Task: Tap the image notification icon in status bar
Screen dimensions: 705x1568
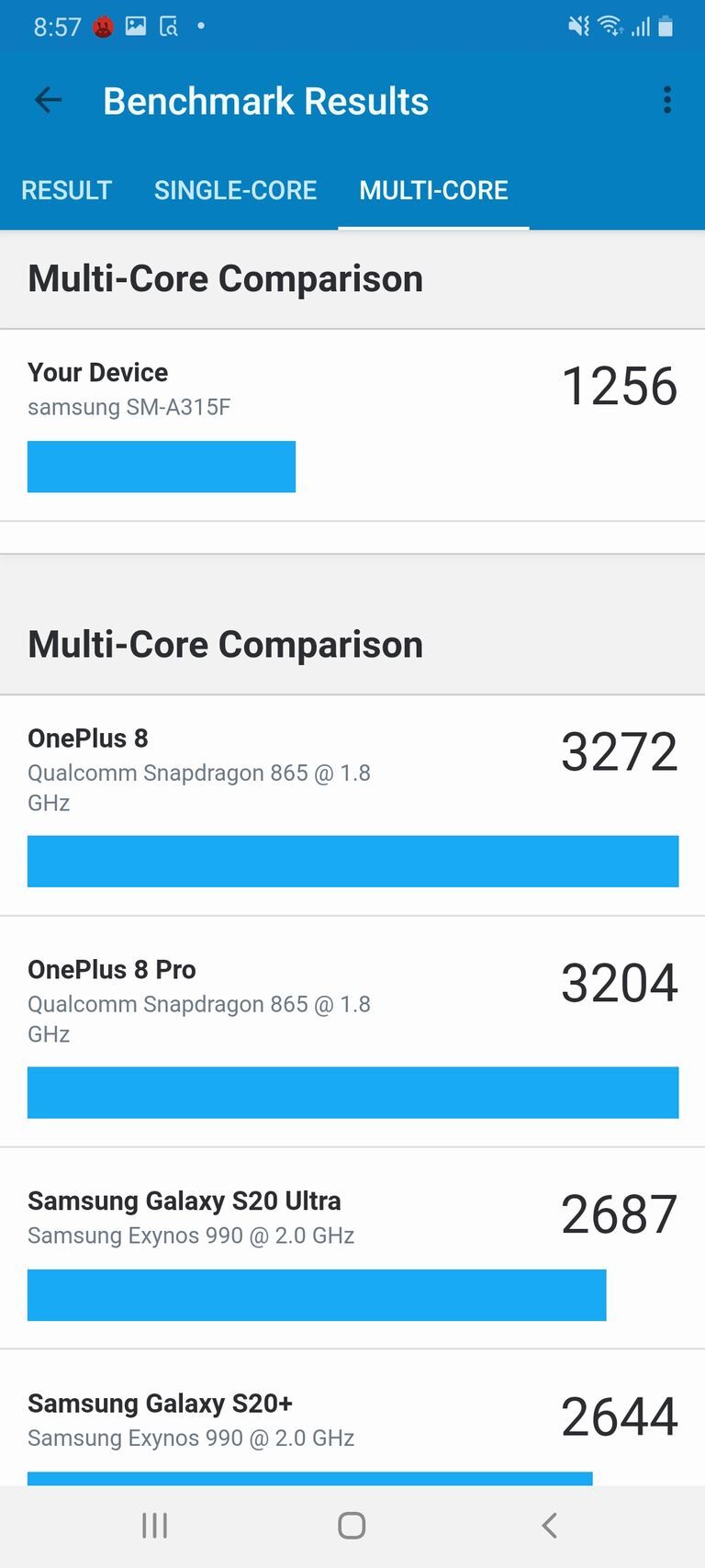Action: [x=136, y=26]
